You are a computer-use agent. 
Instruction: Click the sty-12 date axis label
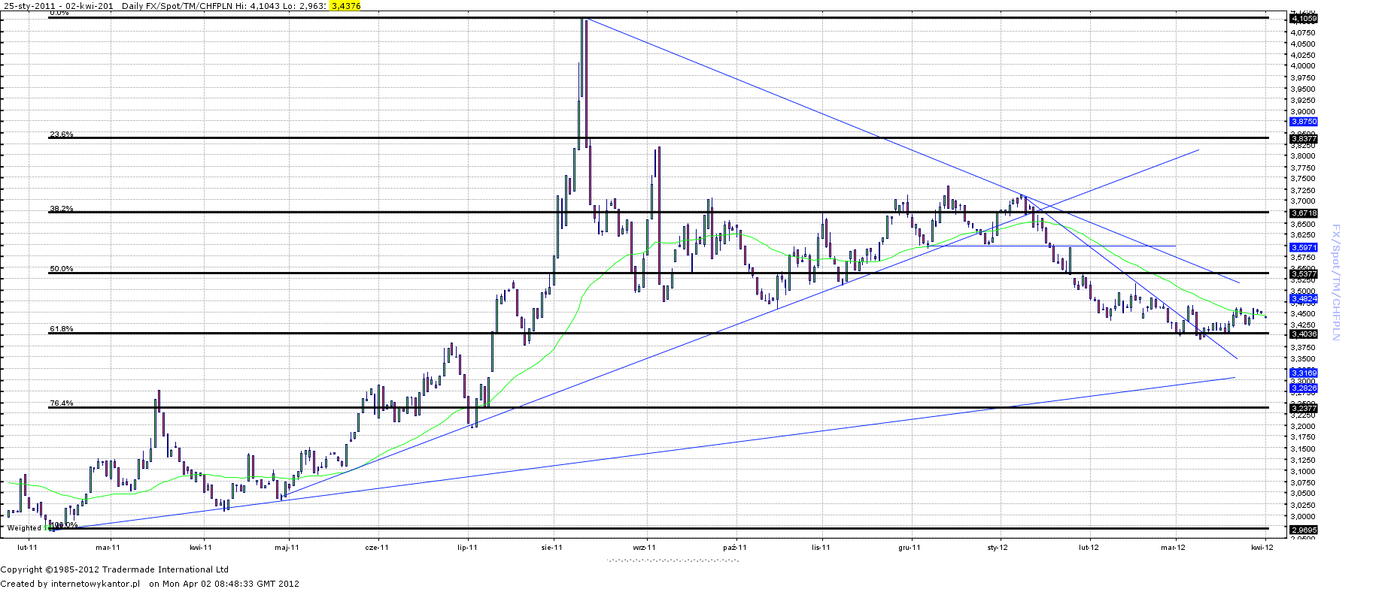click(997, 547)
